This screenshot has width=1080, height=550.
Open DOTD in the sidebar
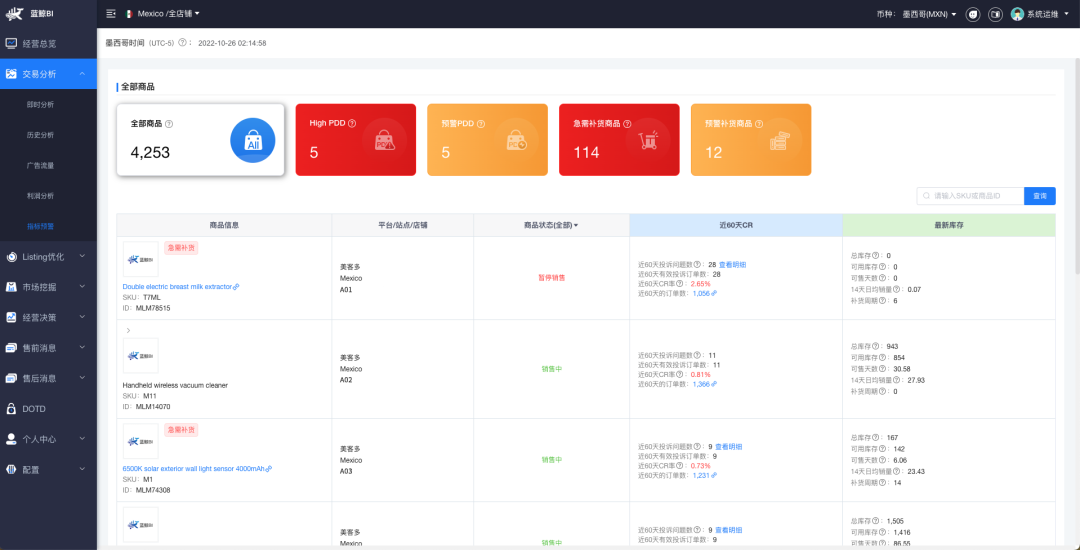point(48,409)
